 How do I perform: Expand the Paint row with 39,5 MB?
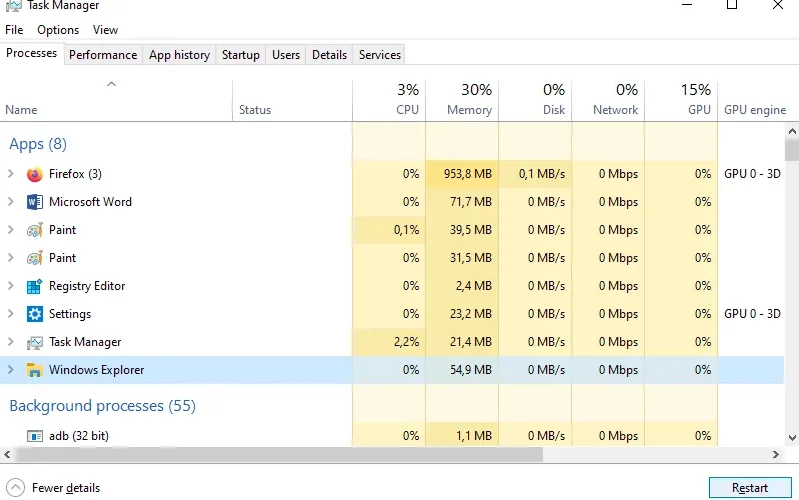click(11, 230)
